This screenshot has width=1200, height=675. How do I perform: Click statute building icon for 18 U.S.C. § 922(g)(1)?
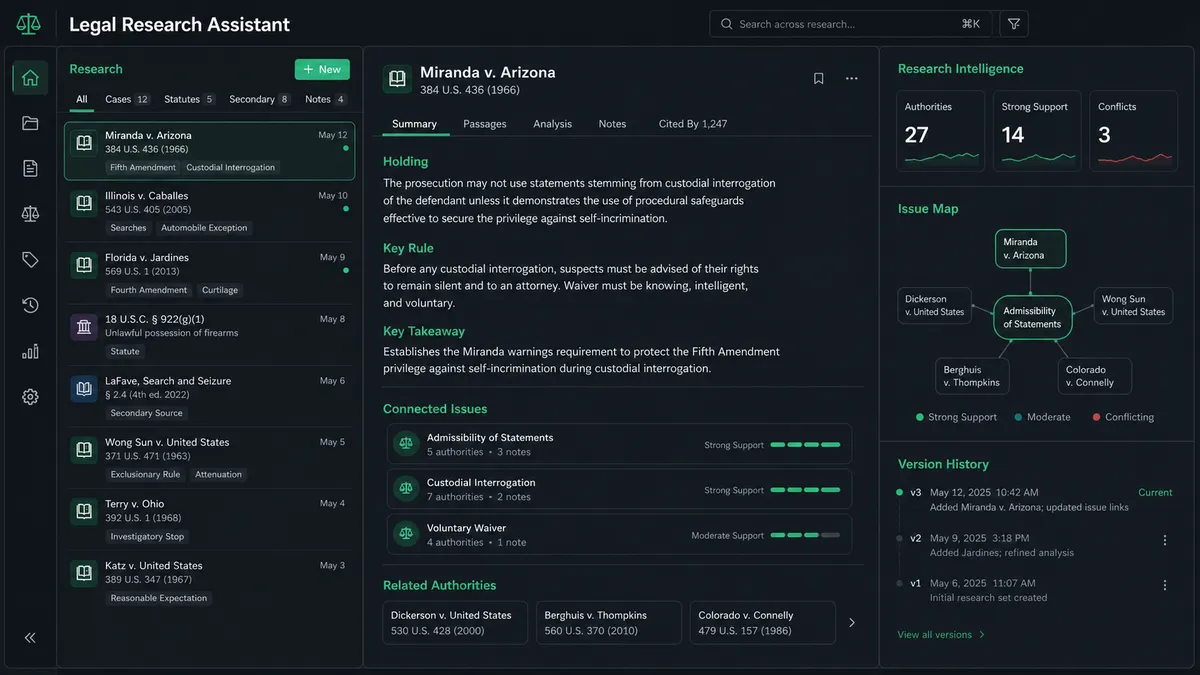[84, 327]
